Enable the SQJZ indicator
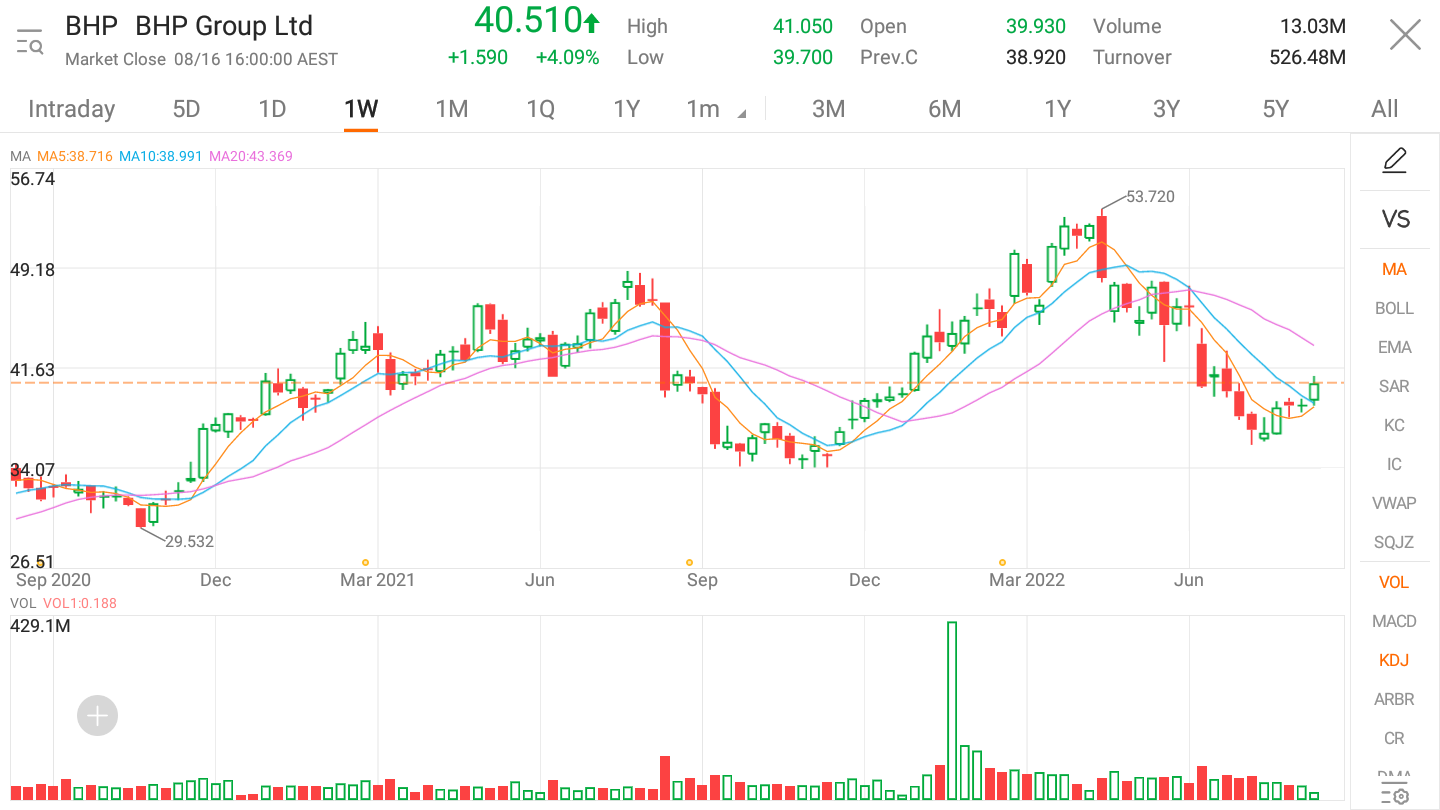The width and height of the screenshot is (1440, 810). [x=1394, y=542]
